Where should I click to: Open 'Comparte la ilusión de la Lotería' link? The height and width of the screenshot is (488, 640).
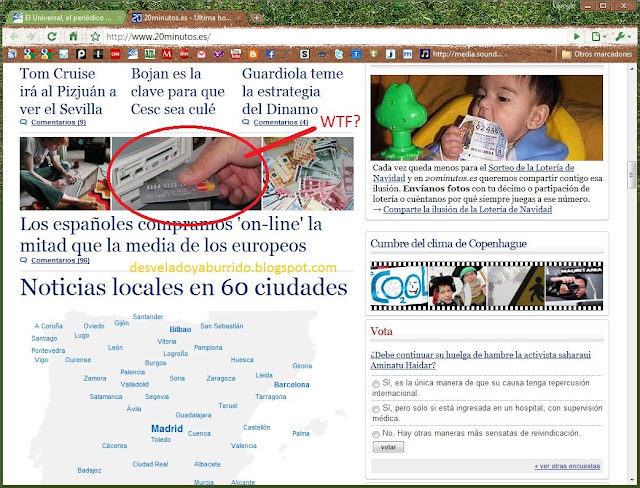467,209
